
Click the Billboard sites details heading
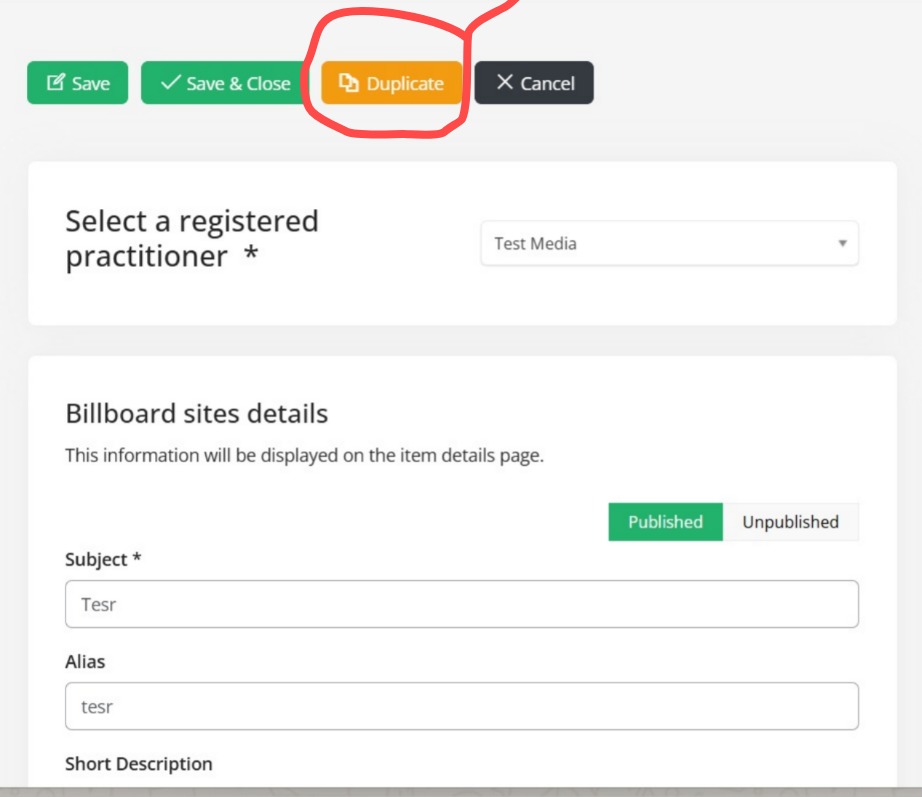(196, 413)
